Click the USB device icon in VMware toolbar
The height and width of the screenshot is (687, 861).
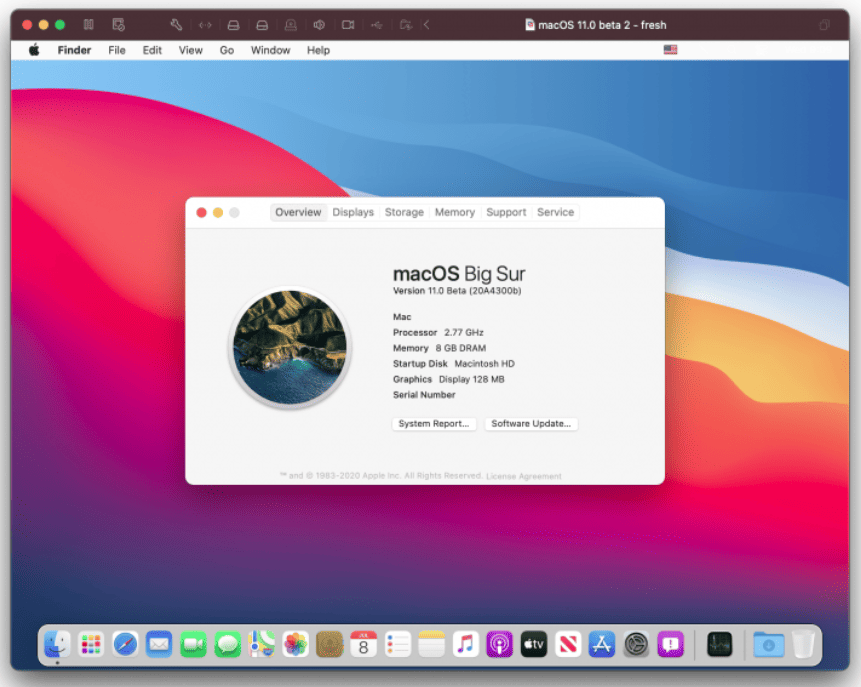tap(376, 25)
